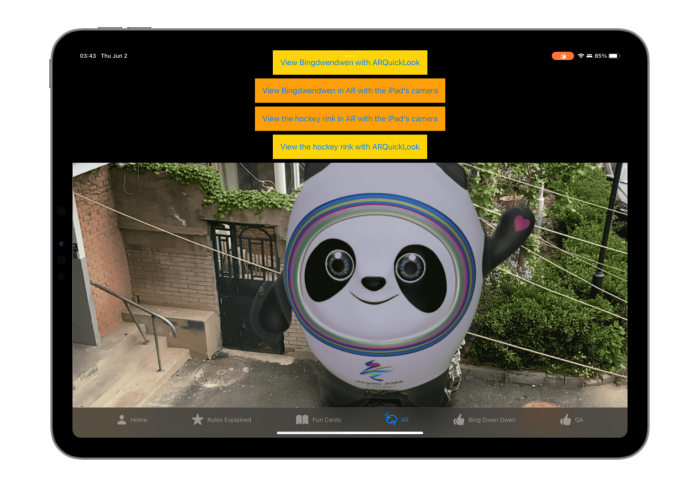The height and width of the screenshot is (488, 700).
Task: Open the Rules Explained tab label
Action: tap(229, 420)
